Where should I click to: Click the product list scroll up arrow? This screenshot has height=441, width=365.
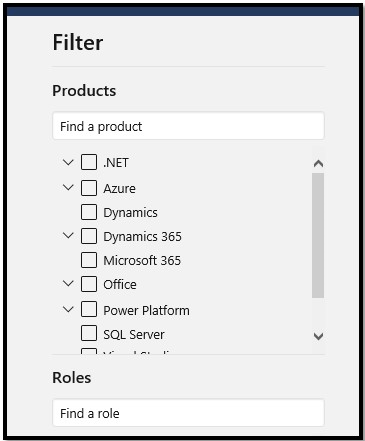(x=318, y=163)
